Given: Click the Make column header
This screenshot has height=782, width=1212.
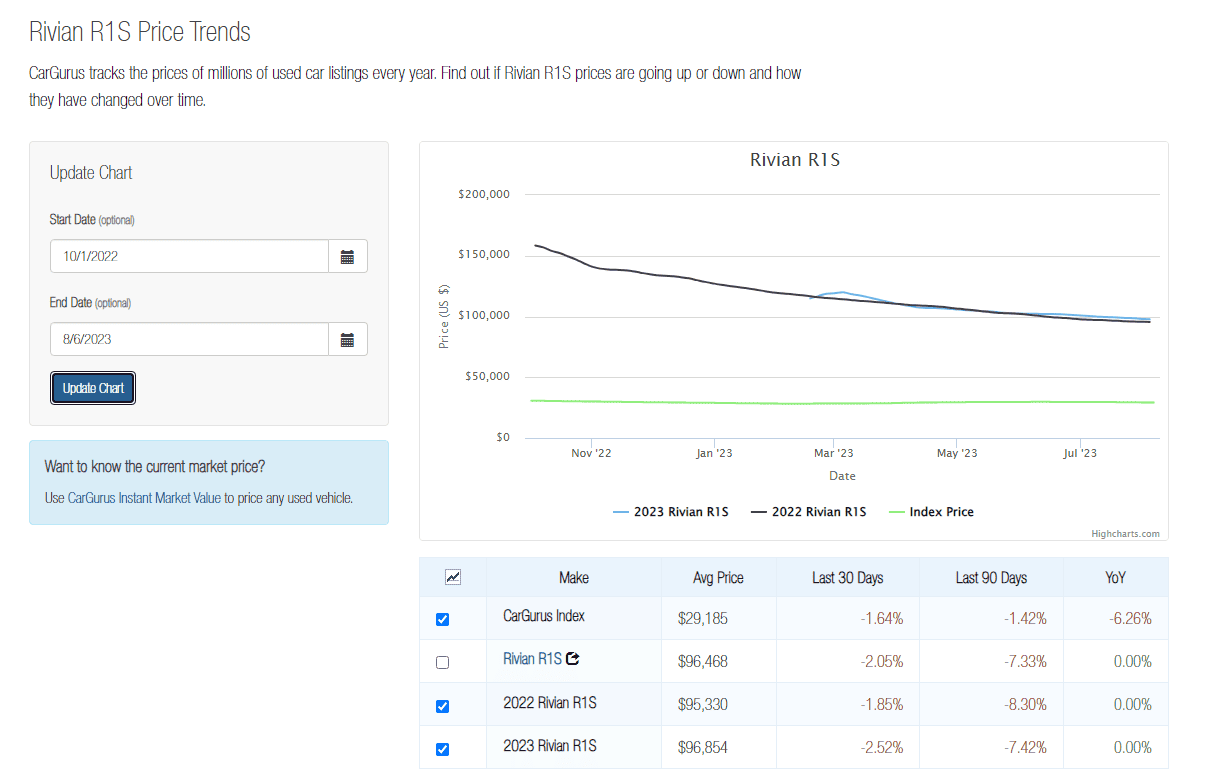Looking at the screenshot, I should tap(574, 577).
